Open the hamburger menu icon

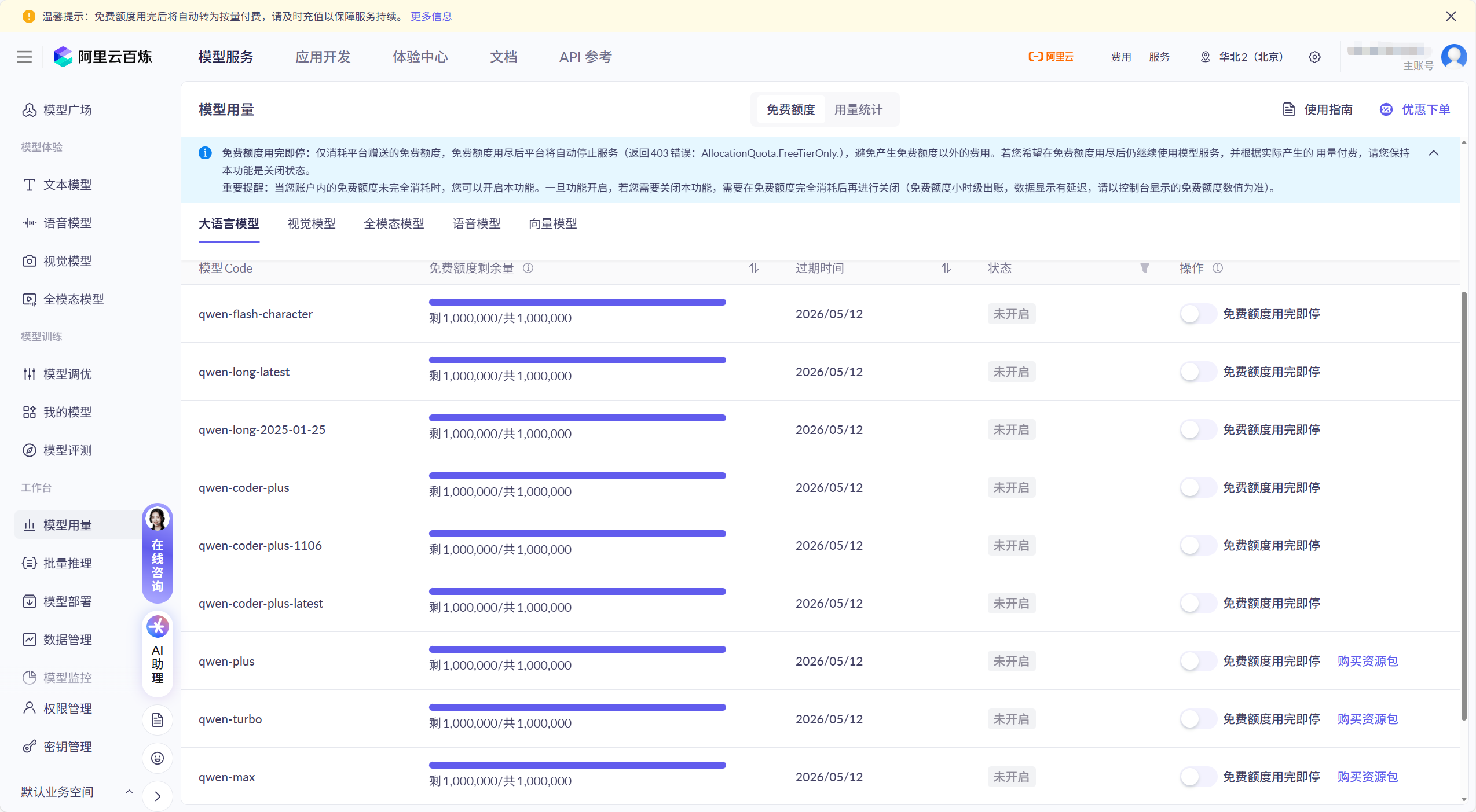click(24, 57)
